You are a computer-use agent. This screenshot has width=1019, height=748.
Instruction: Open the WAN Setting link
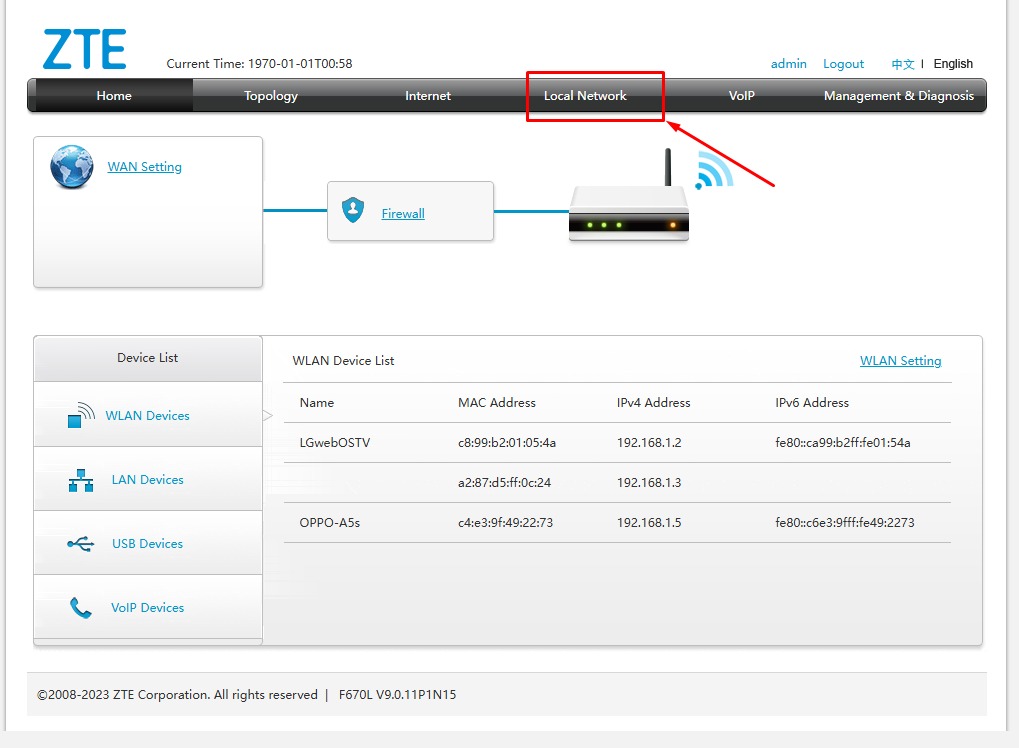pos(144,167)
